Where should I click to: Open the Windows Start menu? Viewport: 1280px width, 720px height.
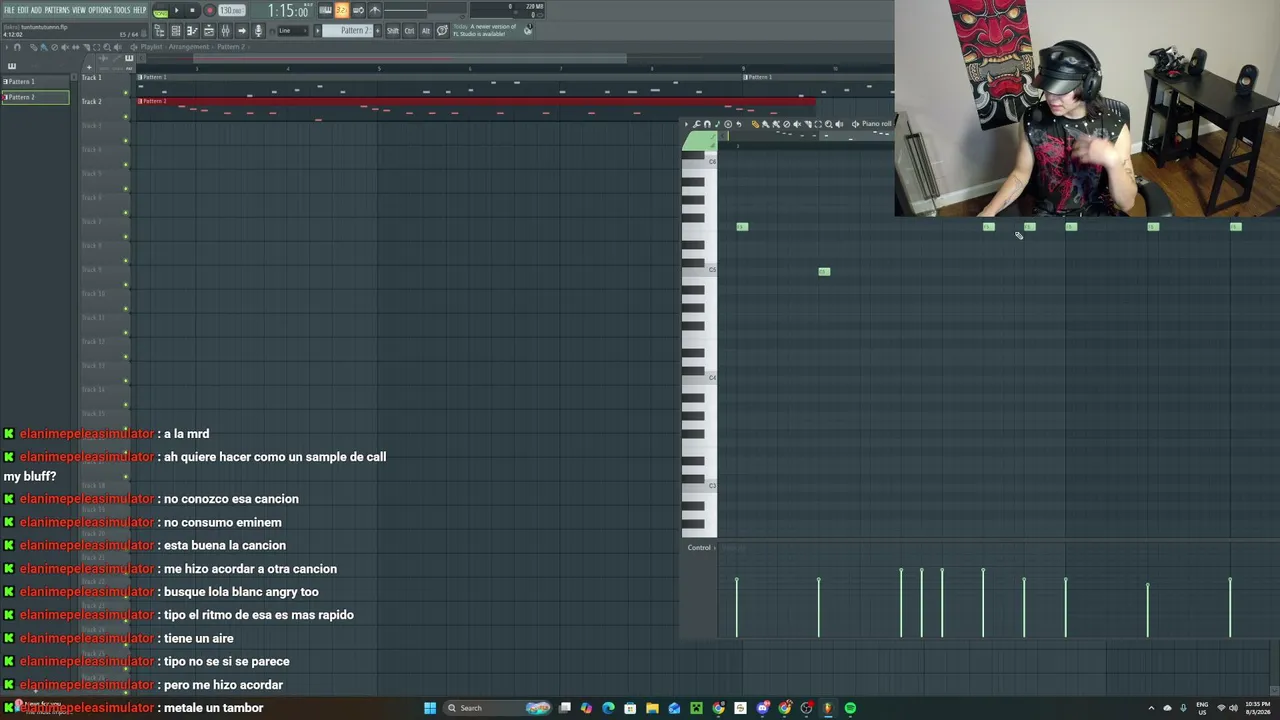point(430,708)
